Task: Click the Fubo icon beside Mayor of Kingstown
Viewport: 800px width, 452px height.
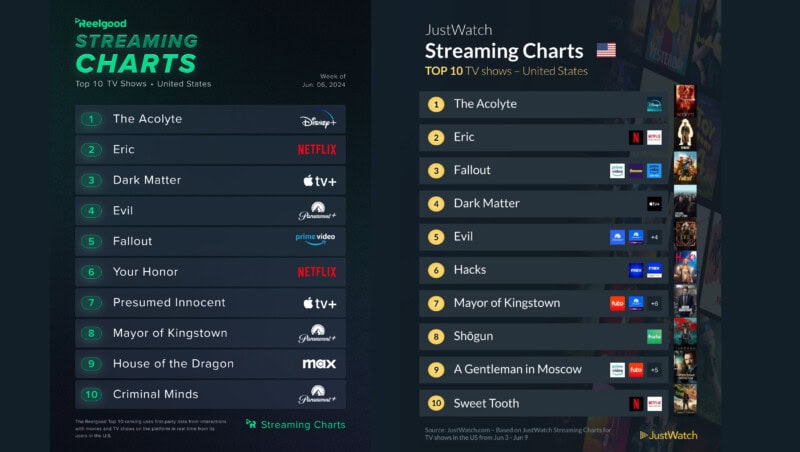Action: 617,303
